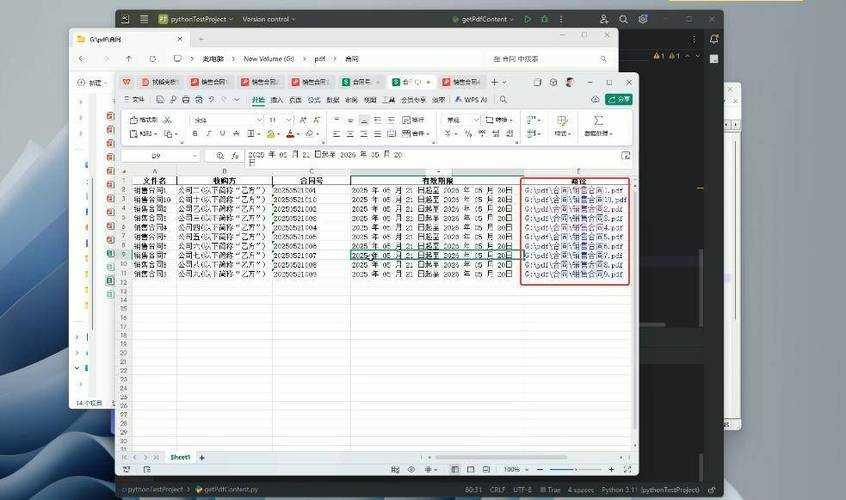Add a new WPS document tab

coord(494,82)
